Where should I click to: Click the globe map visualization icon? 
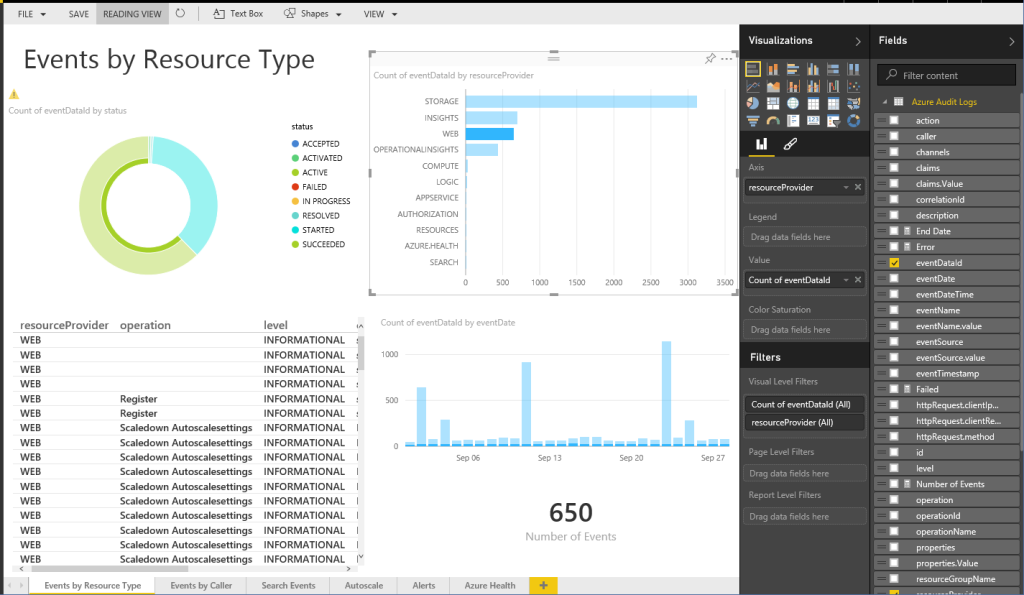[793, 103]
